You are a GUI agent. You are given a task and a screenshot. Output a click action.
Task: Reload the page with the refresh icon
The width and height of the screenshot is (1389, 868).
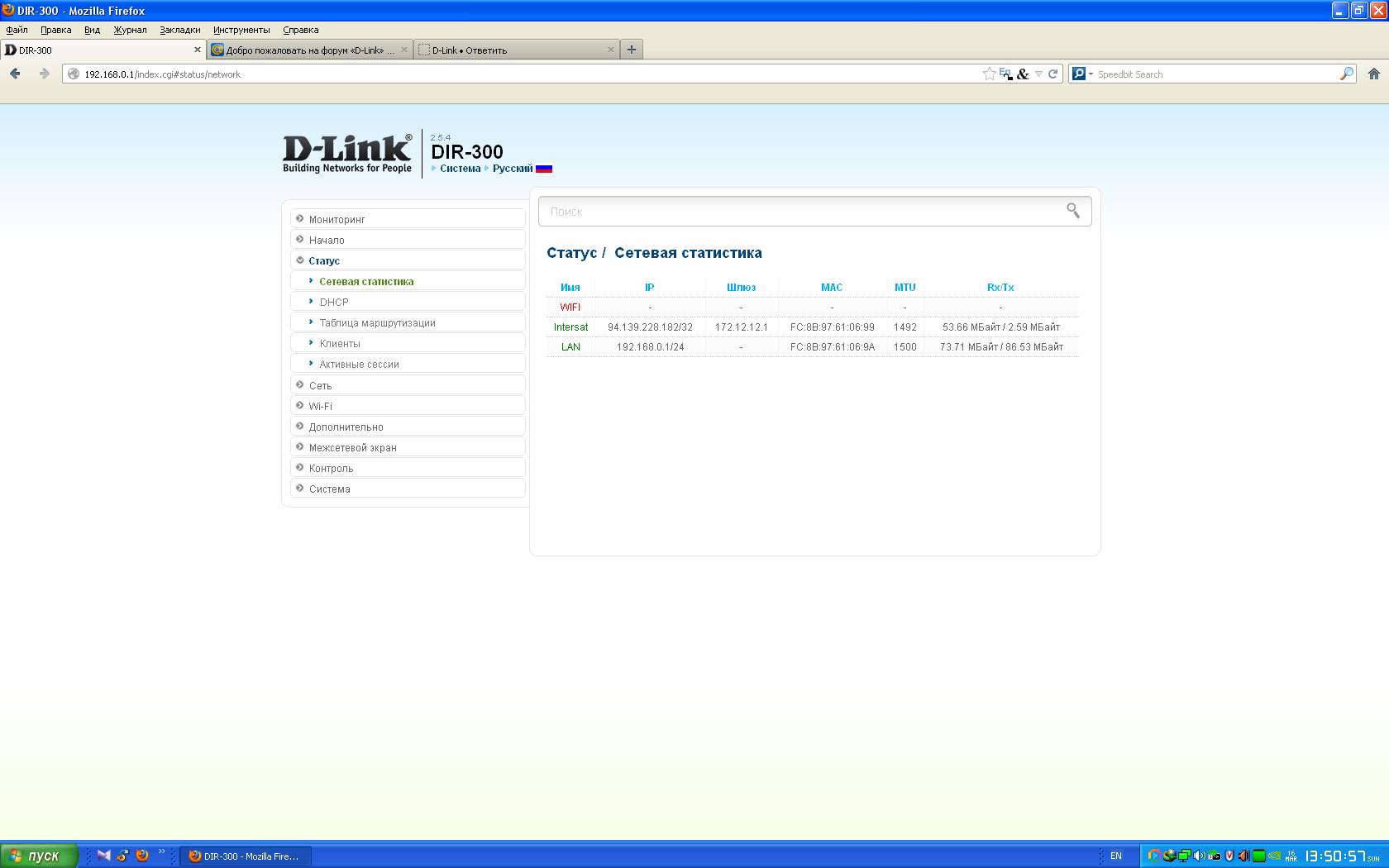(1052, 74)
